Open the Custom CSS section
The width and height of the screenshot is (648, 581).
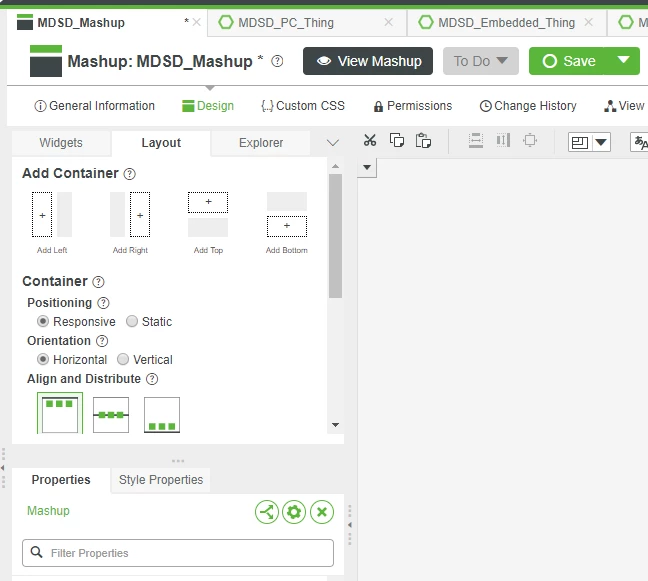click(x=303, y=106)
